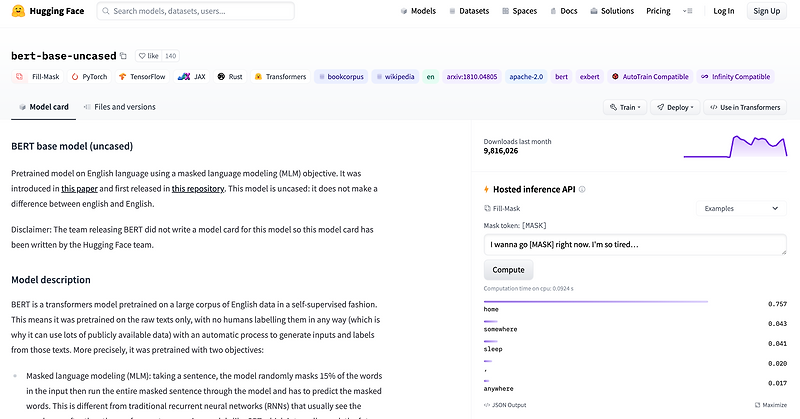Screen dimensions: 800x419
Task: Select the TensorFlow tag
Action: click(143, 76)
